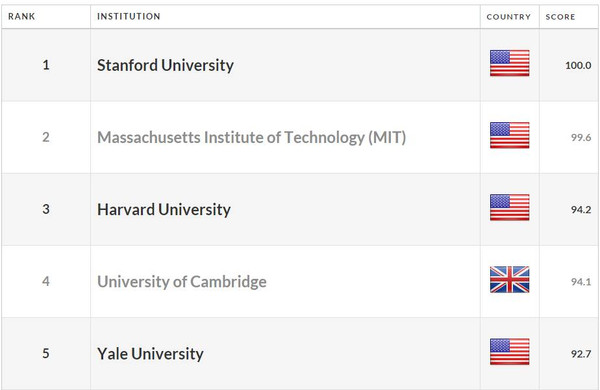Click the US flag in the MIT row
The height and width of the screenshot is (390, 600).
[509, 135]
